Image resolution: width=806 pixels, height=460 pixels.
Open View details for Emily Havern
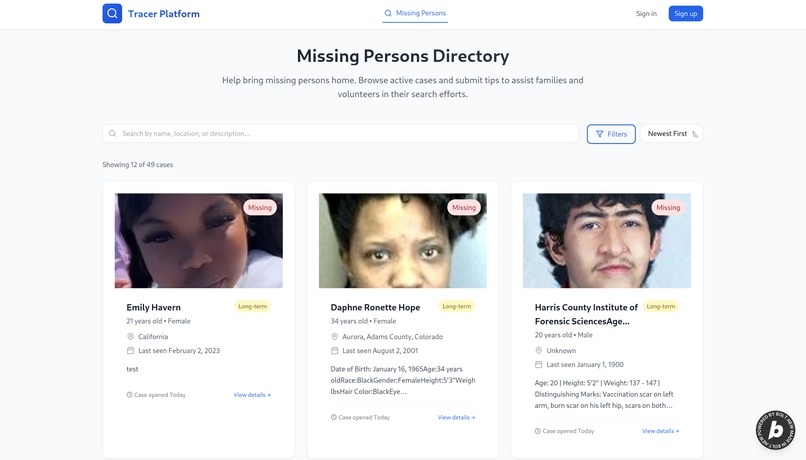[x=252, y=395]
